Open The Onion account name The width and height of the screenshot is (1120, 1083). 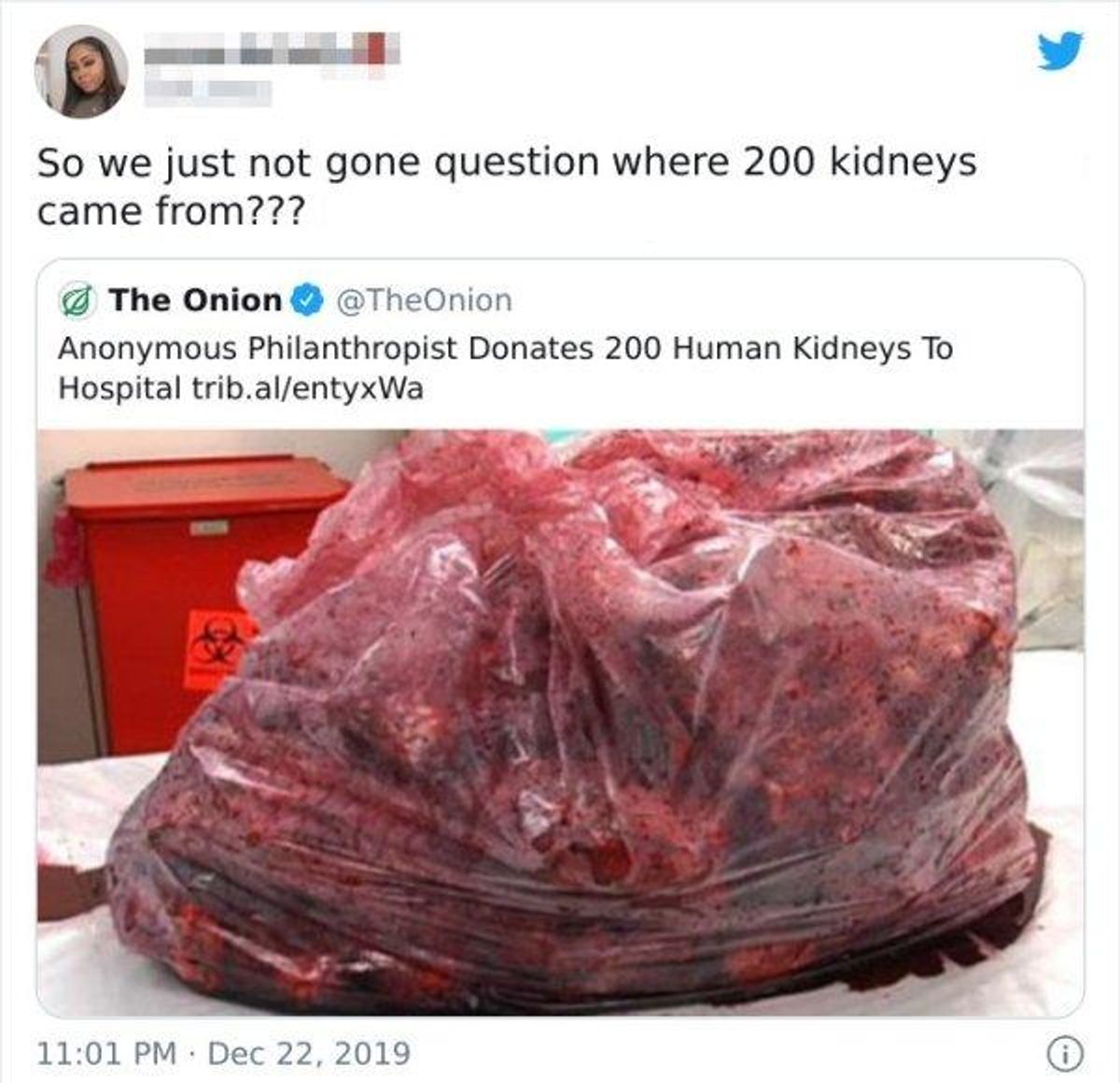195,301
